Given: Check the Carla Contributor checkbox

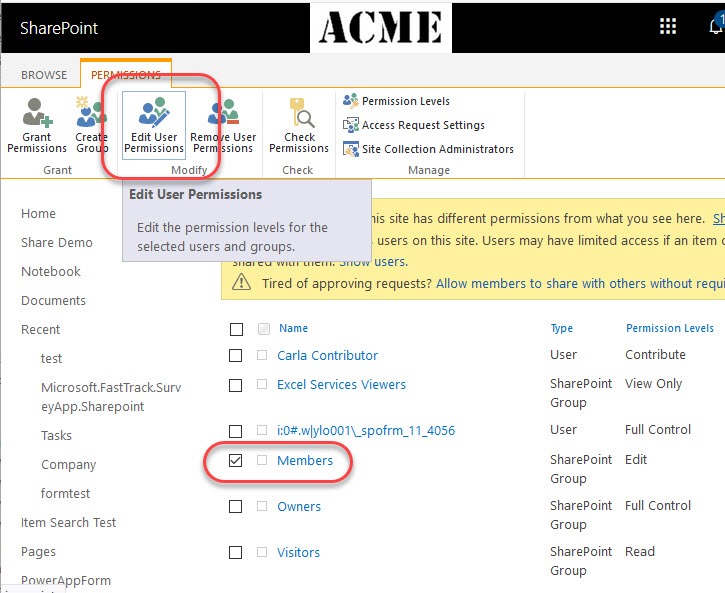Looking at the screenshot, I should tap(236, 355).
